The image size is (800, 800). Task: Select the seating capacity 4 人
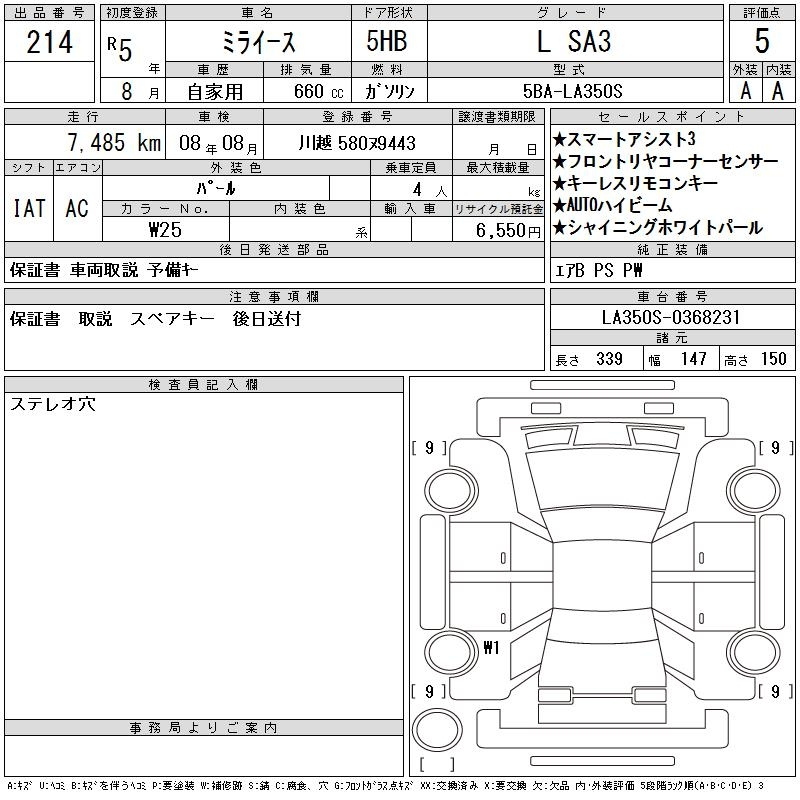tap(430, 190)
